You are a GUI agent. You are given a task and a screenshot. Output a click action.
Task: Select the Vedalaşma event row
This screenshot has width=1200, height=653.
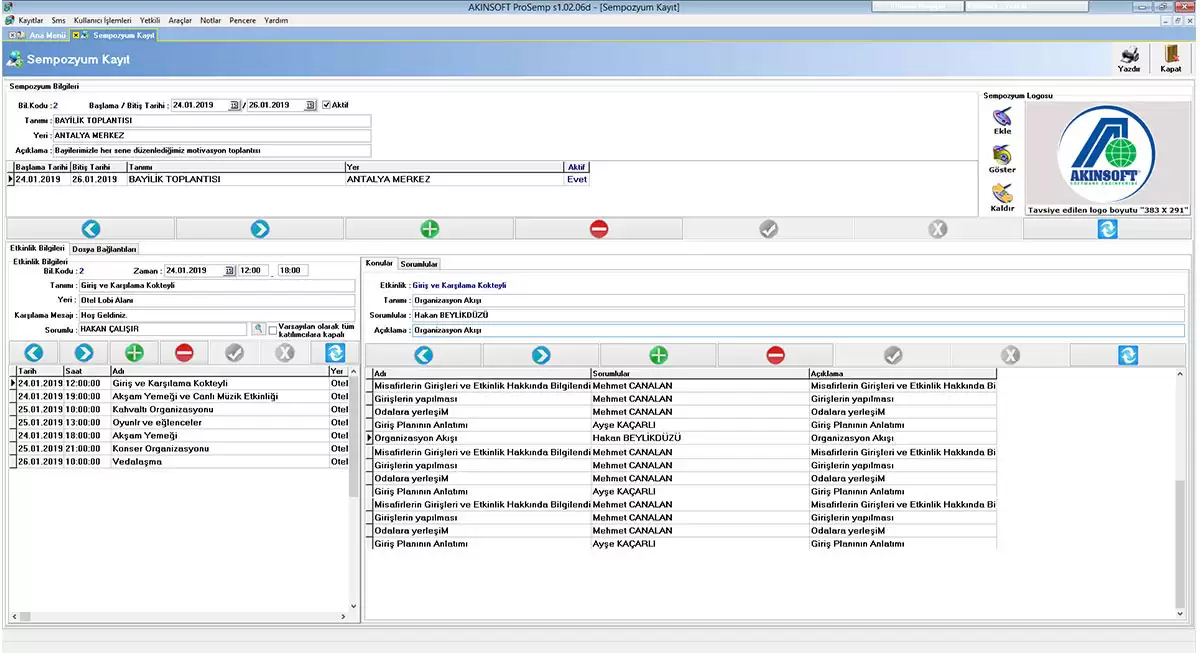tap(137, 462)
